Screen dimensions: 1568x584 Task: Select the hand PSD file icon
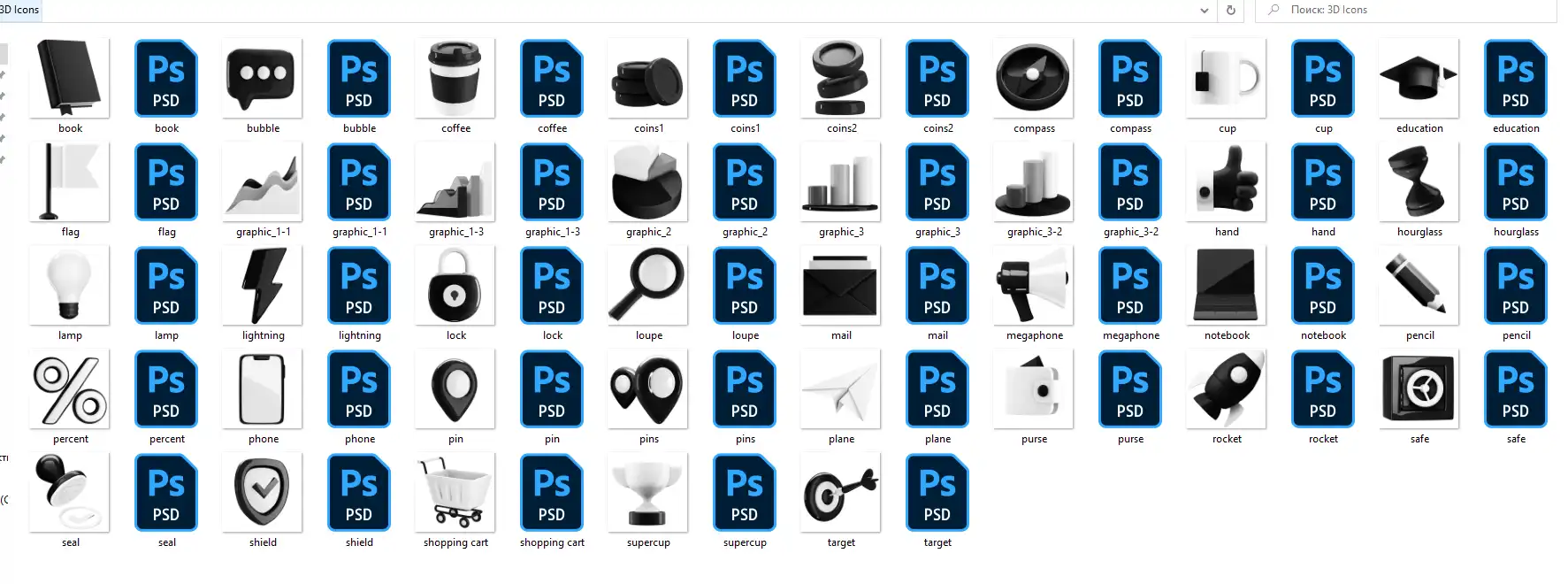click(1323, 181)
